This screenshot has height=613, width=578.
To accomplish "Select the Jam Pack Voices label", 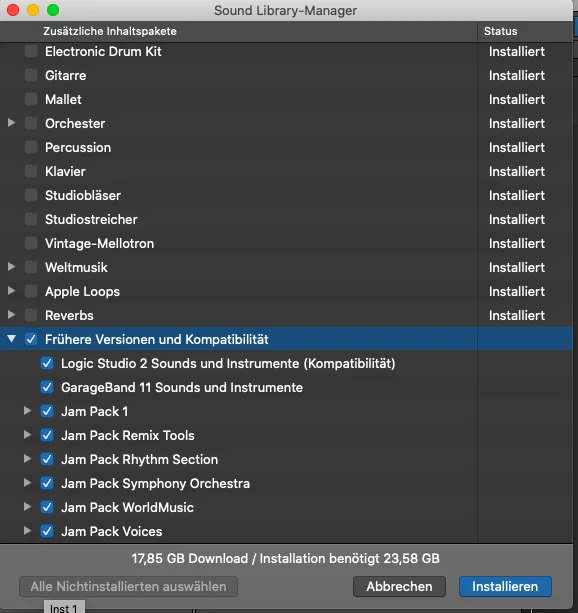I will pos(112,531).
